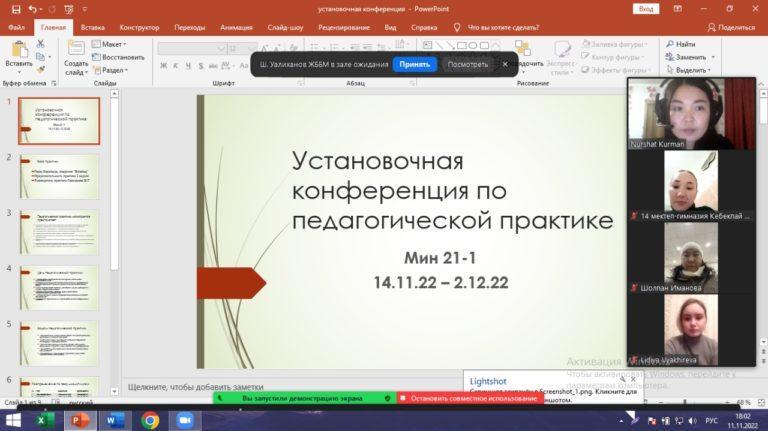Start slideshow from beginning quick-access icon
The height and width of the screenshot is (431, 768).
[x=69, y=9]
